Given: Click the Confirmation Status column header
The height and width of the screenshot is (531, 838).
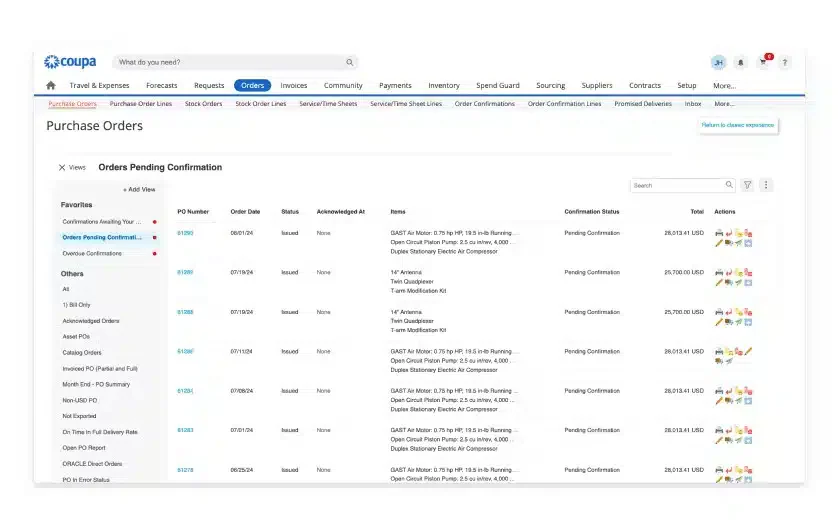Looking at the screenshot, I should pyautogui.click(x=592, y=212).
